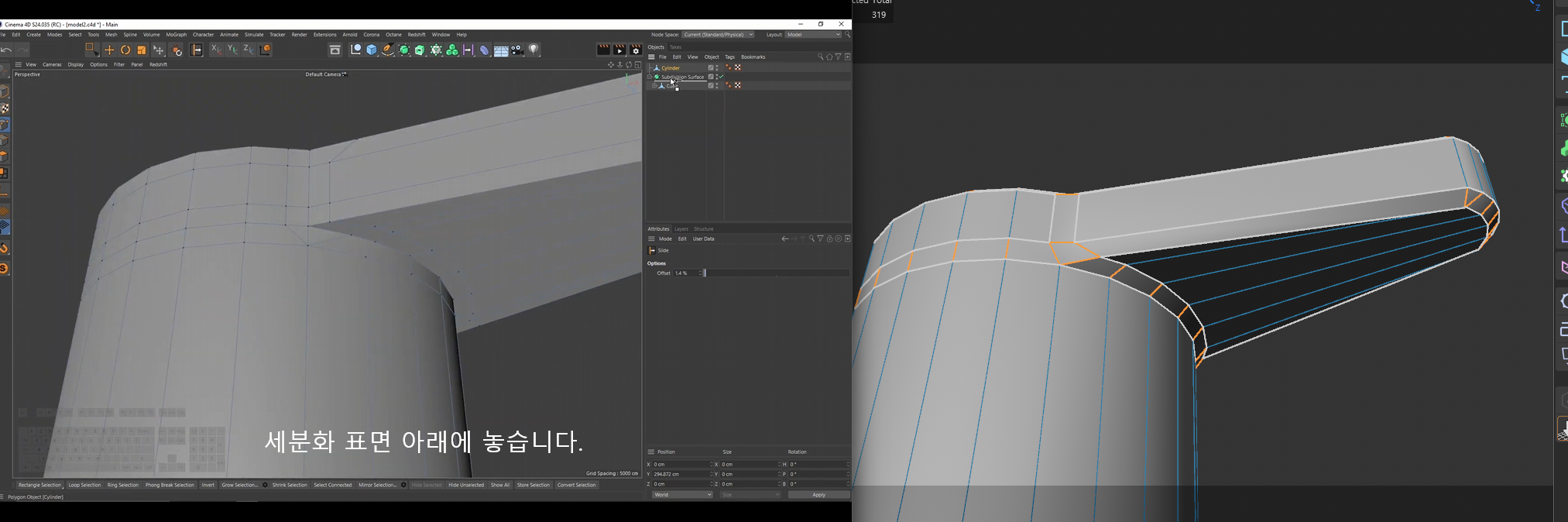Click the Apply button
Image resolution: width=1568 pixels, height=522 pixels.
coord(818,495)
